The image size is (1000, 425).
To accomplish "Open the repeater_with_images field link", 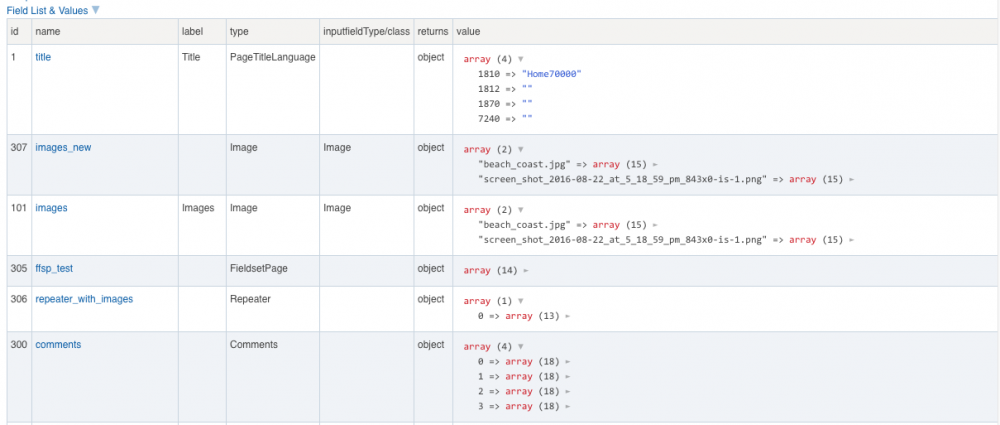I will pos(84,299).
